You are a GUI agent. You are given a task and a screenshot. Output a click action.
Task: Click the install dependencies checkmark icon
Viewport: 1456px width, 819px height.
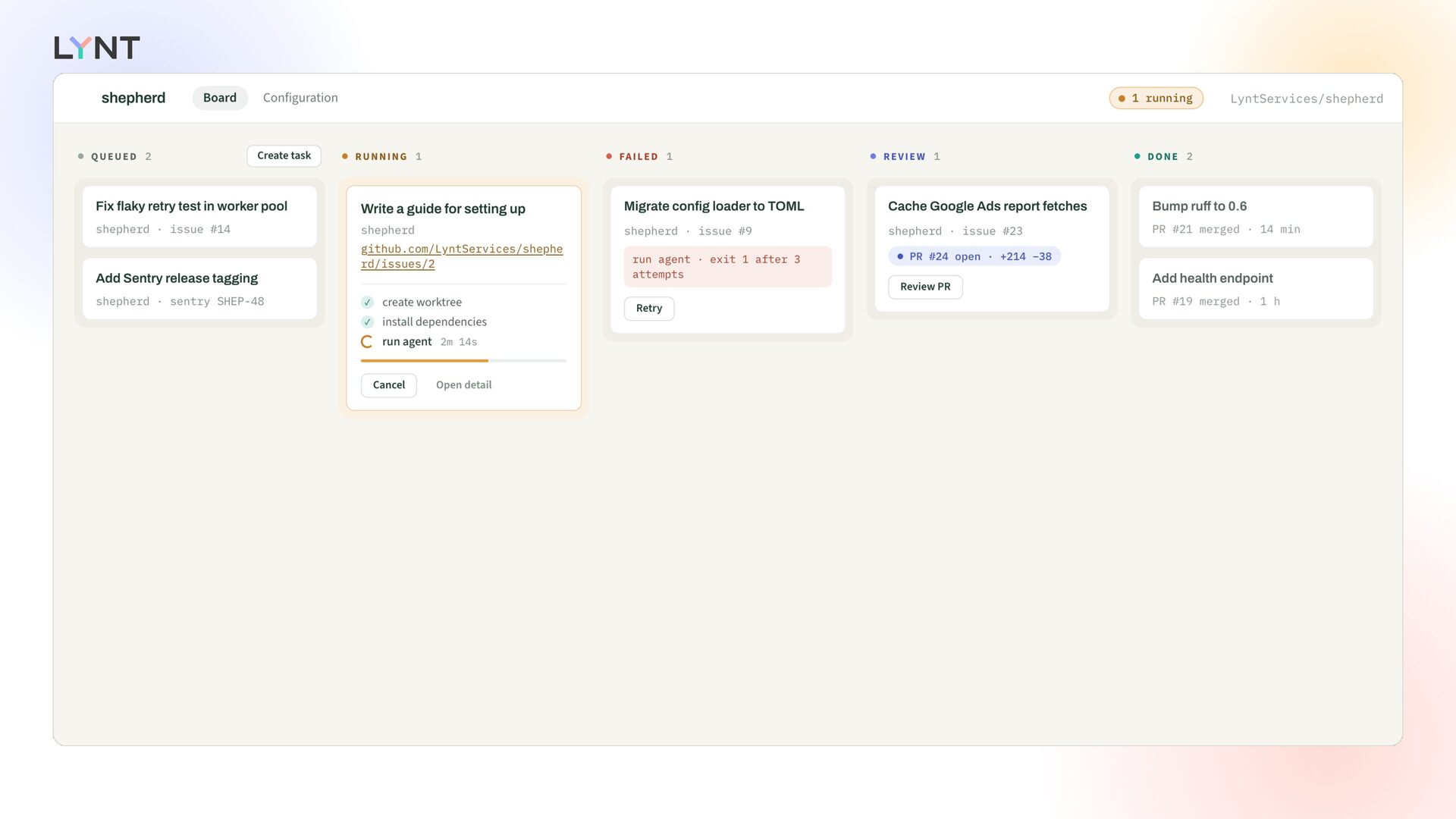click(368, 322)
